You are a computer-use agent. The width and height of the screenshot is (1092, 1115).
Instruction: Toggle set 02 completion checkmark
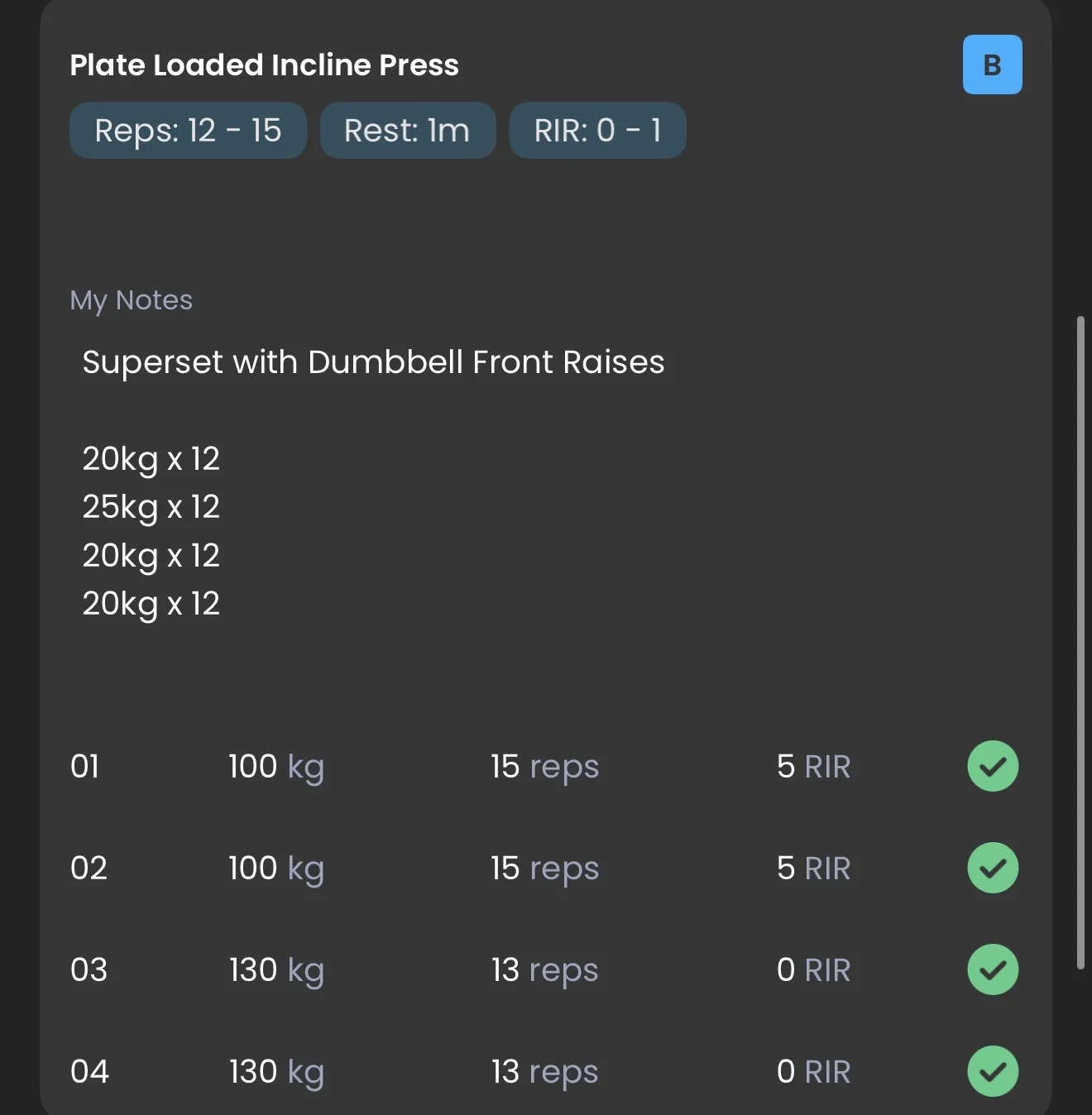[993, 868]
